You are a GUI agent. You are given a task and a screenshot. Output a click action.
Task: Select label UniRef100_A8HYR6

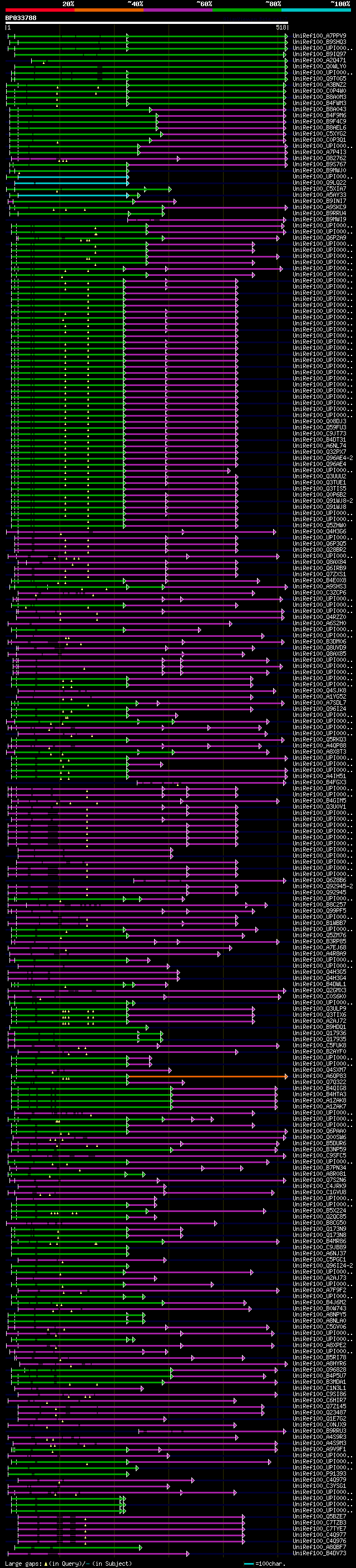click(x=319, y=1364)
